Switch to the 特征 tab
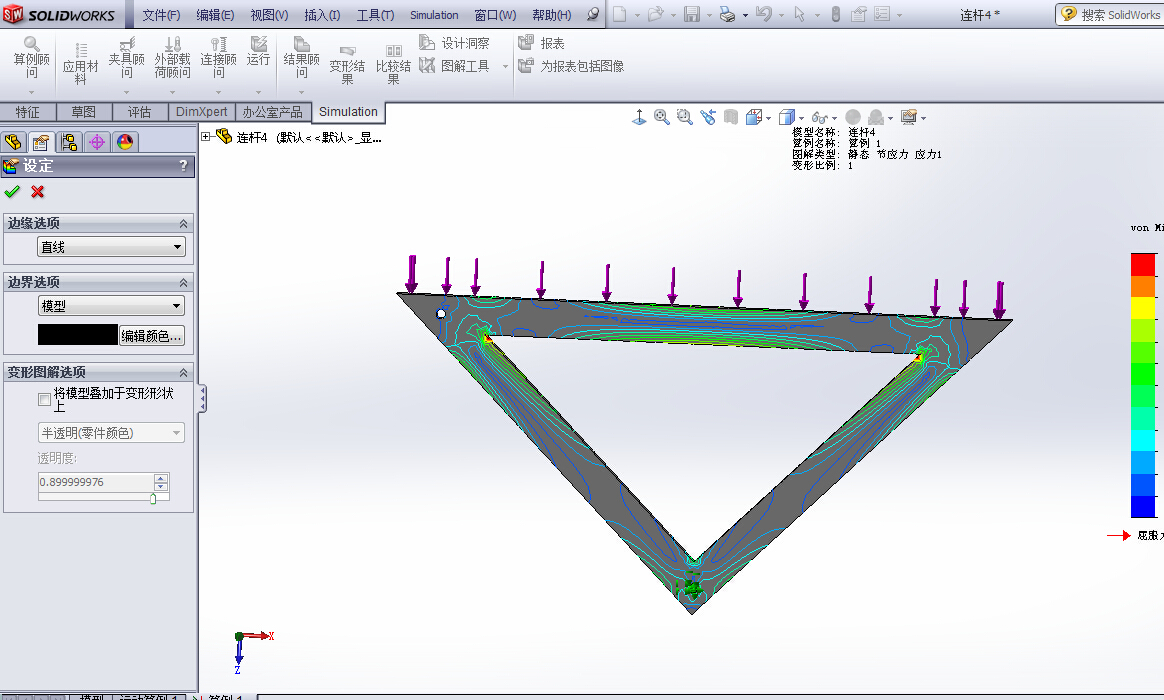Screen dimensions: 1164x700 click(27, 112)
